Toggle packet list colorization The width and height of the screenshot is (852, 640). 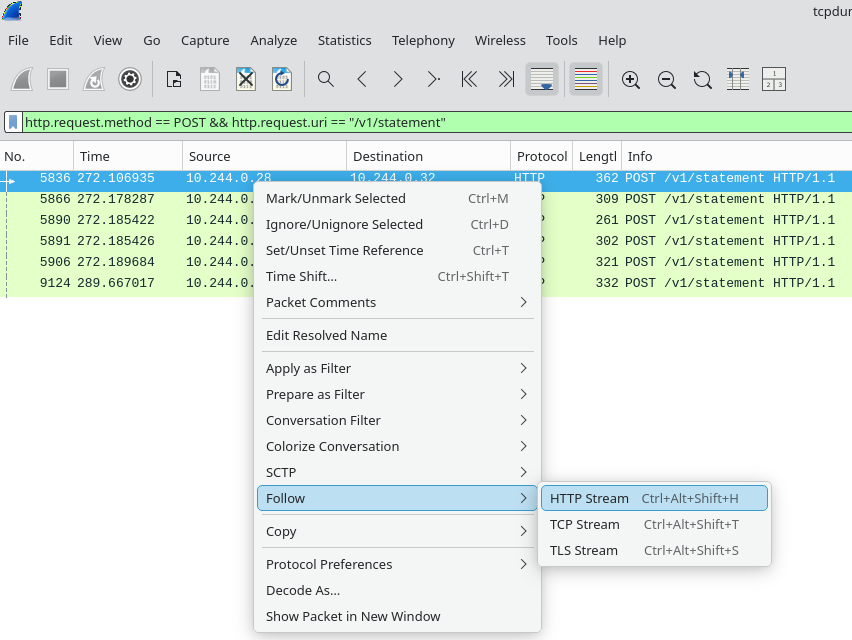point(586,79)
